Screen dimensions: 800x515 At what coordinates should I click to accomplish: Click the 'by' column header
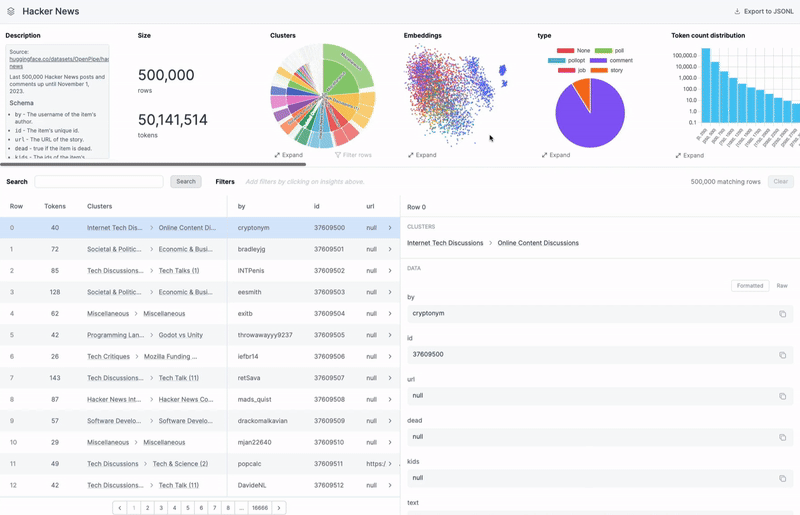coord(241,207)
